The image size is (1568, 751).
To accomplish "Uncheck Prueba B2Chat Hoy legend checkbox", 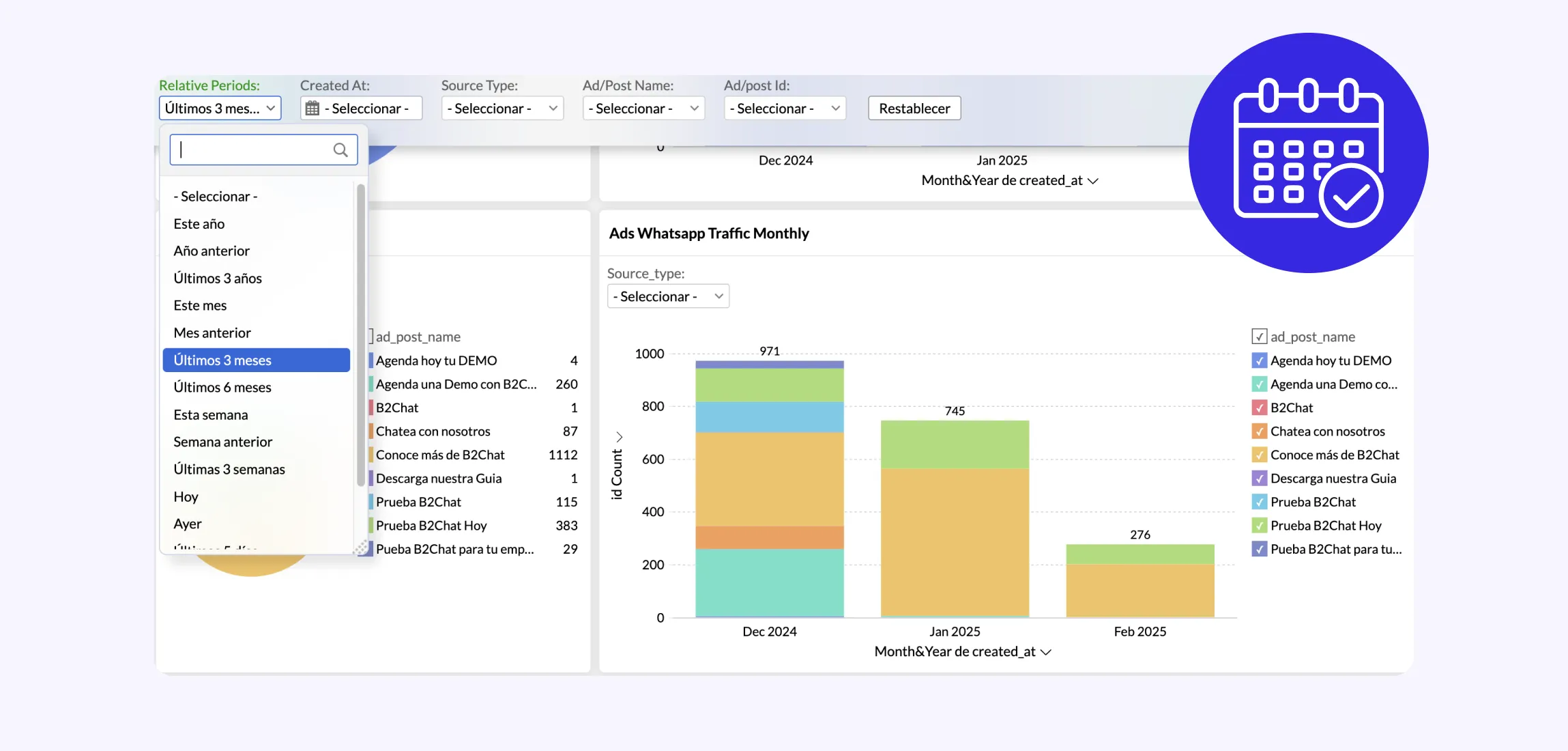I will (x=1259, y=526).
